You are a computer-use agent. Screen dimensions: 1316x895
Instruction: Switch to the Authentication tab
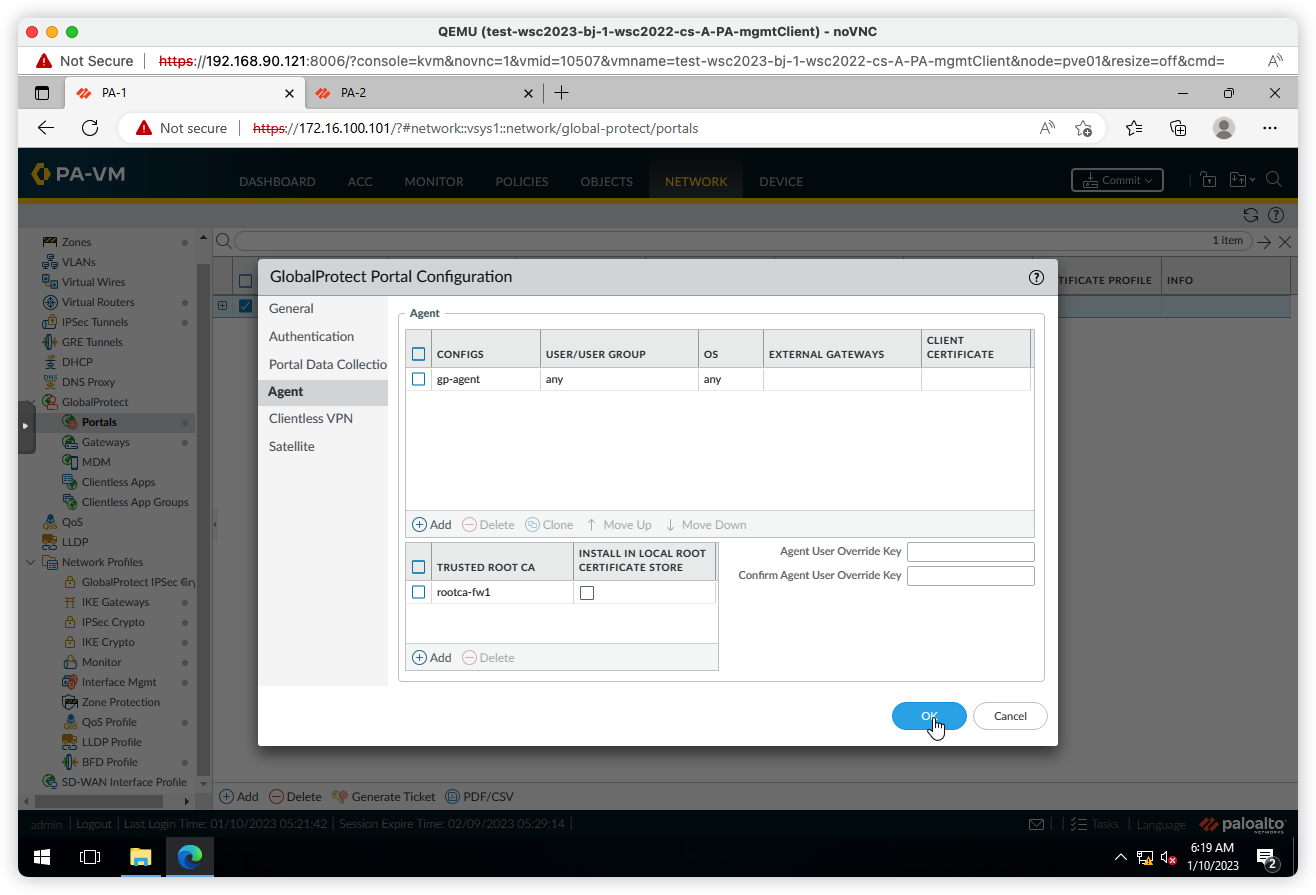[311, 337]
